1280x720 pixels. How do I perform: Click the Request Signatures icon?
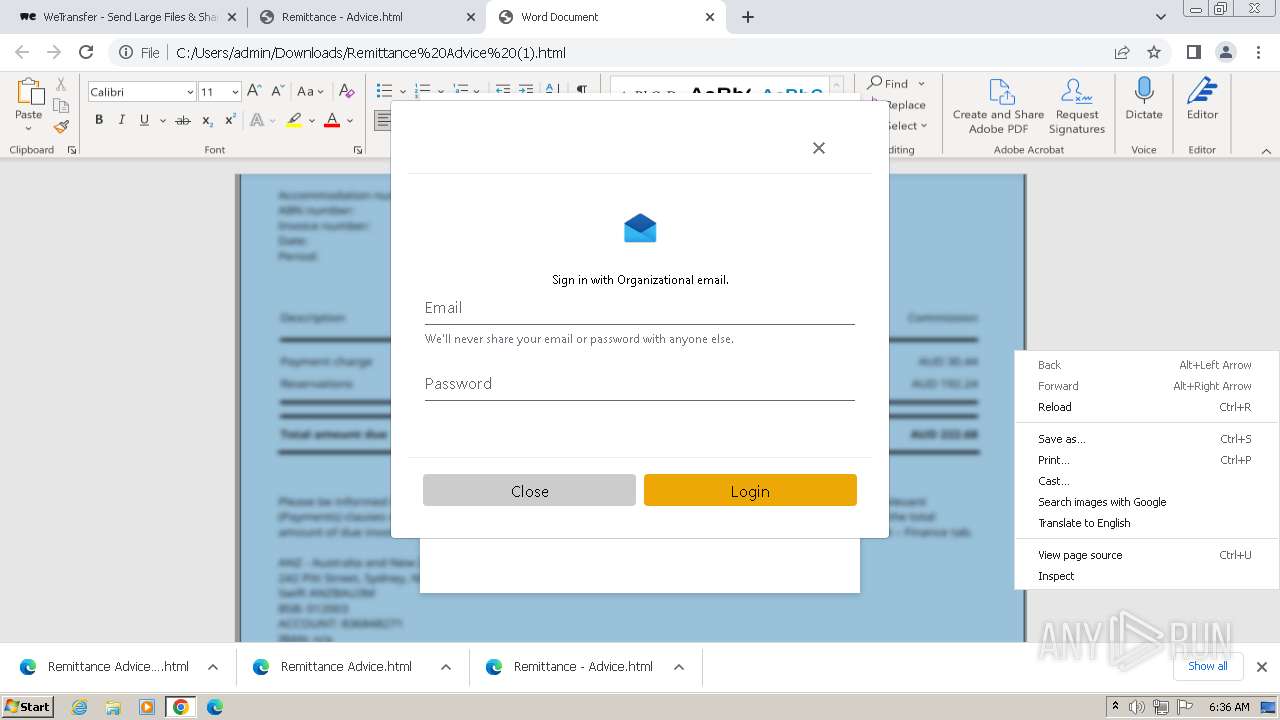[x=1076, y=91]
